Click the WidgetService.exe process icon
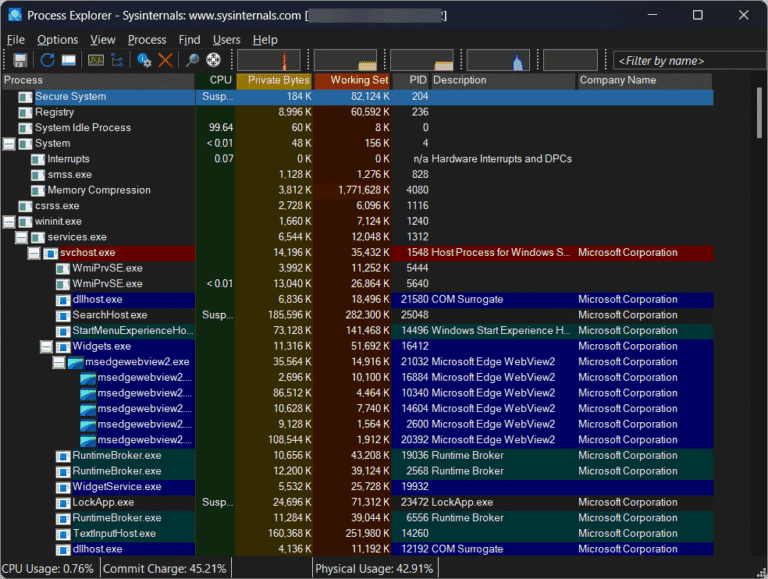The height and width of the screenshot is (579, 768). 63,487
